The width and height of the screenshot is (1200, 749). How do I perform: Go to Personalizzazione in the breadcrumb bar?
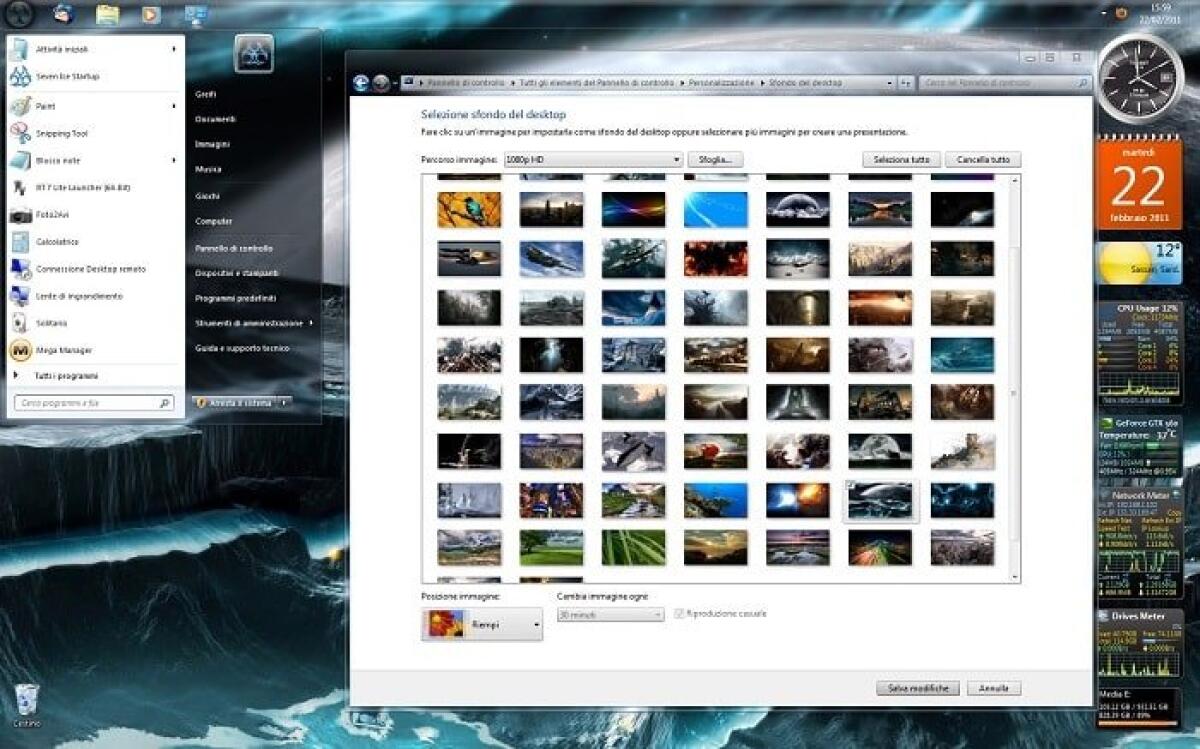click(719, 83)
